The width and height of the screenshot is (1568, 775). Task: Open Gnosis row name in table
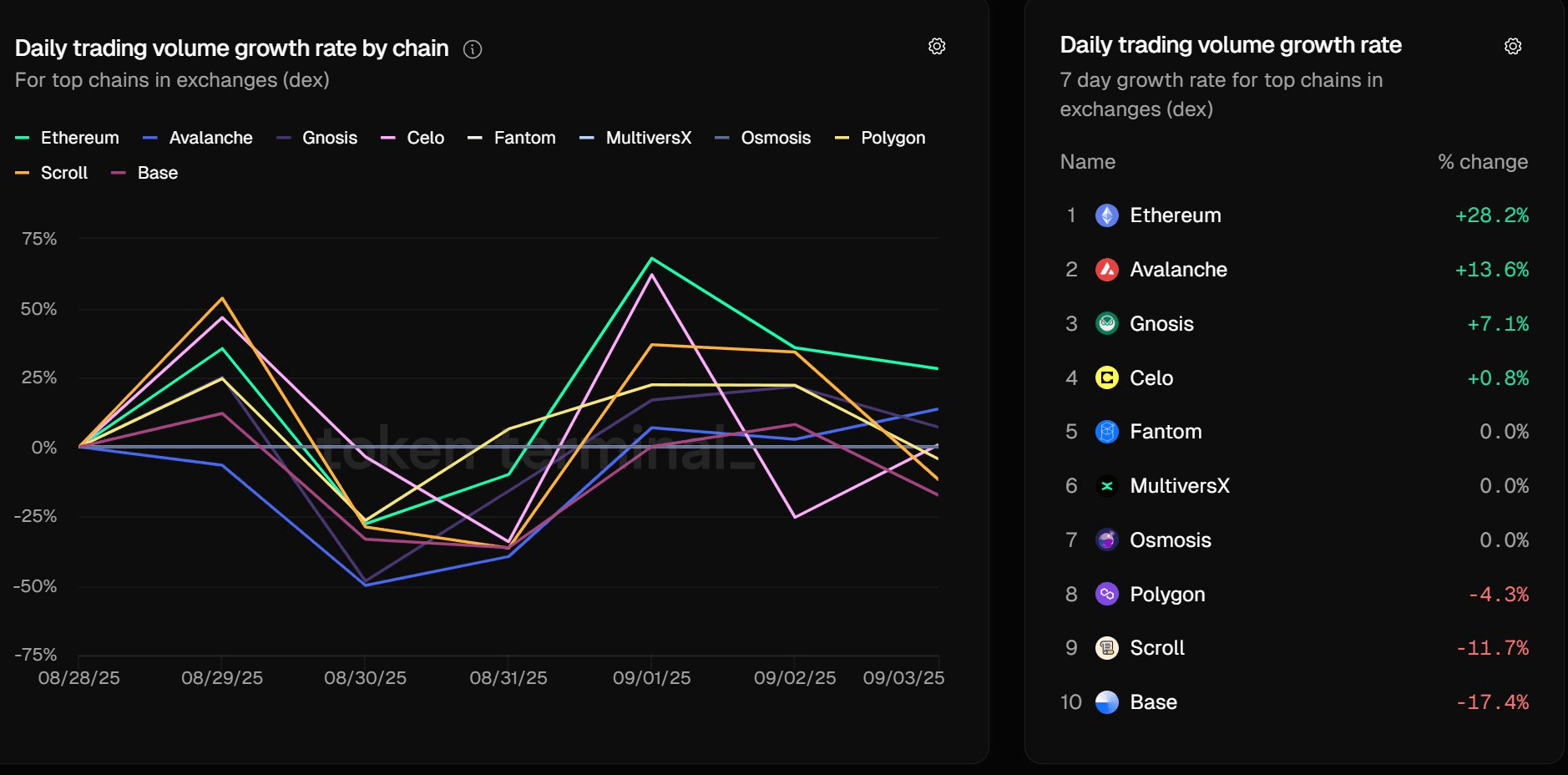(1161, 324)
